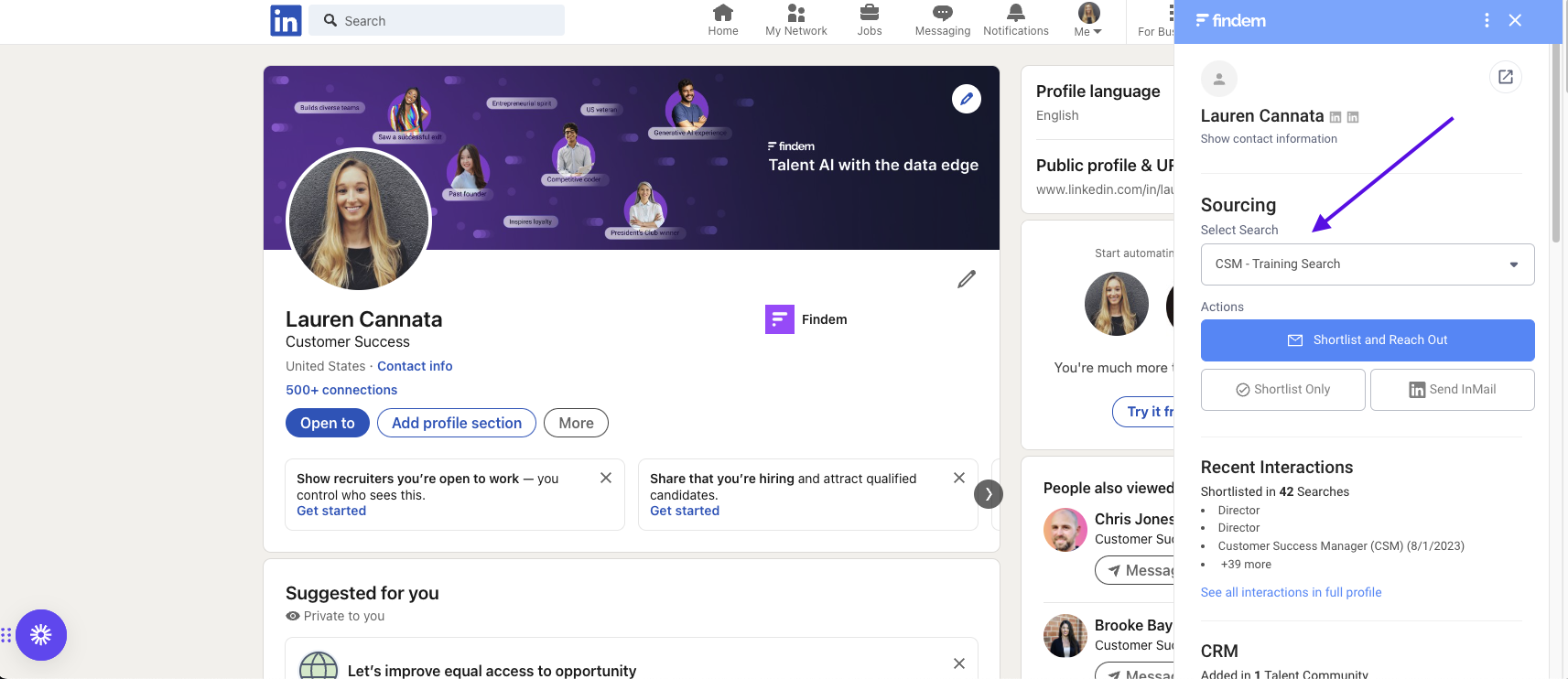The height and width of the screenshot is (679, 1568).
Task: Advance the cards carousel with the next arrow
Action: (x=989, y=494)
